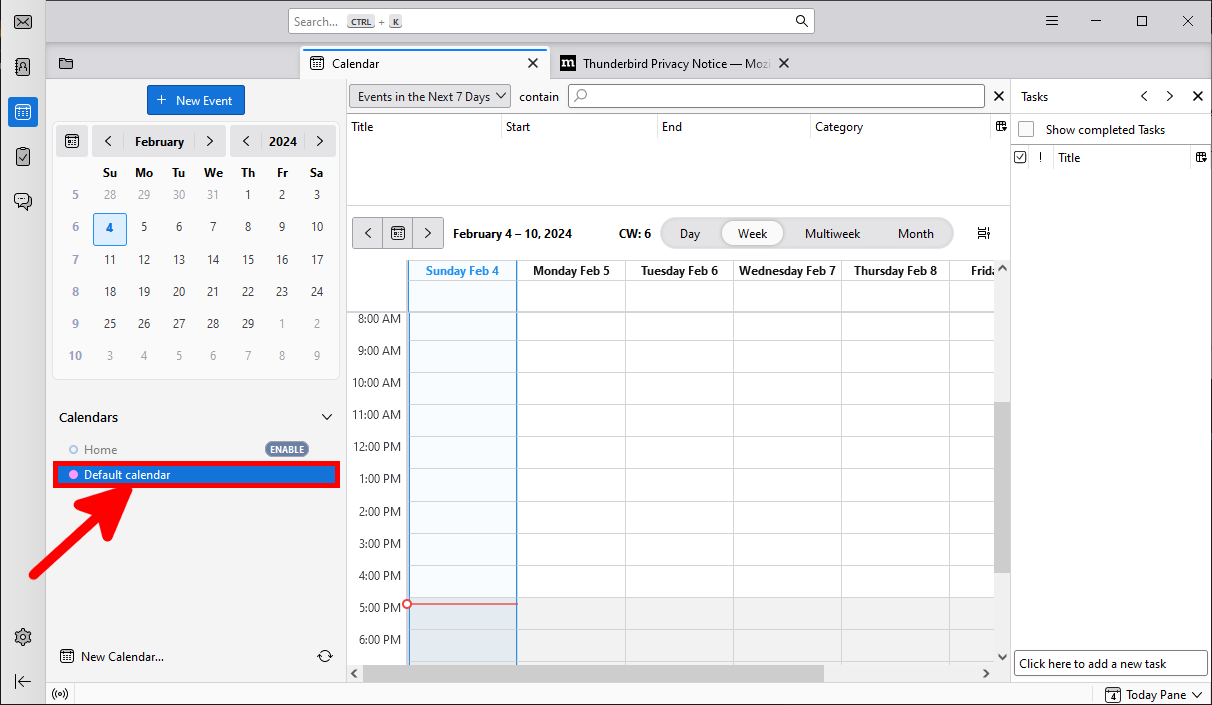Switch to Month view
This screenshot has height=705, width=1212.
[915, 233]
